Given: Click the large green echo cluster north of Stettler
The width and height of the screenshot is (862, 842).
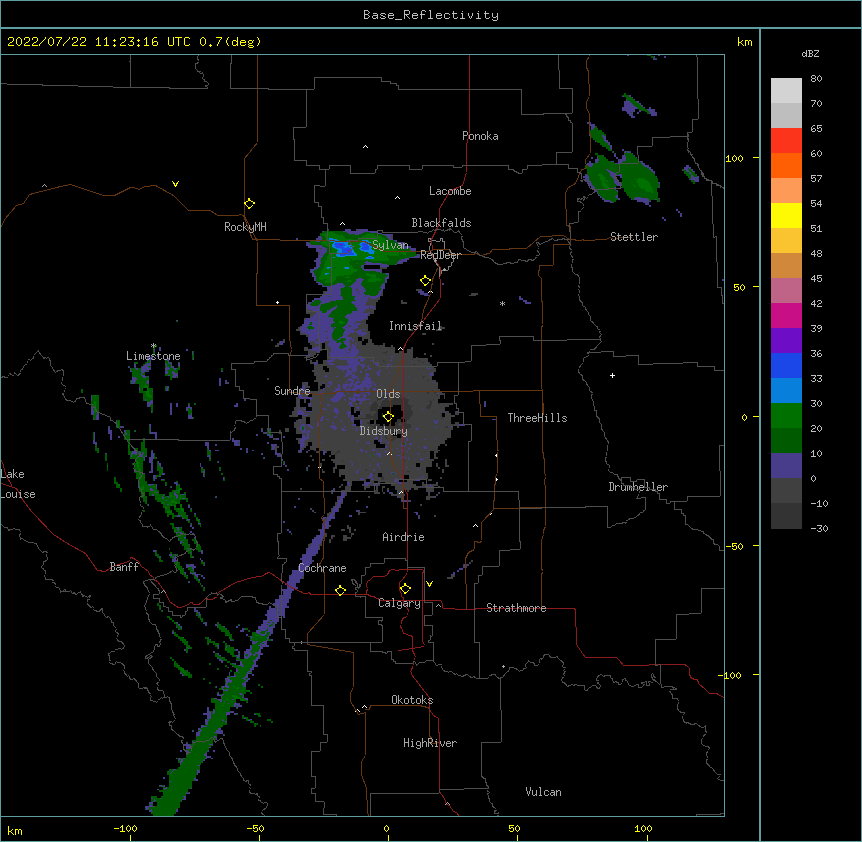Looking at the screenshot, I should pyautogui.click(x=622, y=177).
